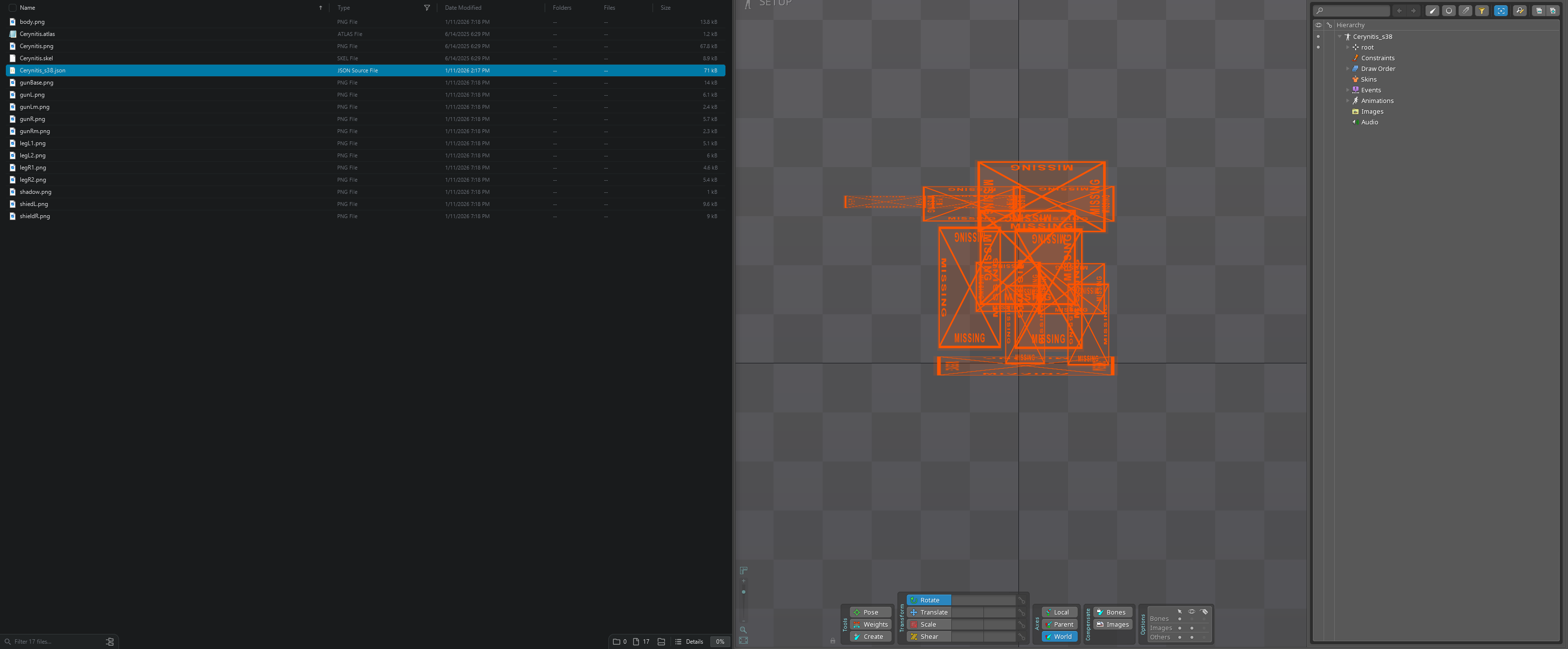Screen dimensions: 1568x649
Task: Expand the Animations tree node
Action: 1348,101
